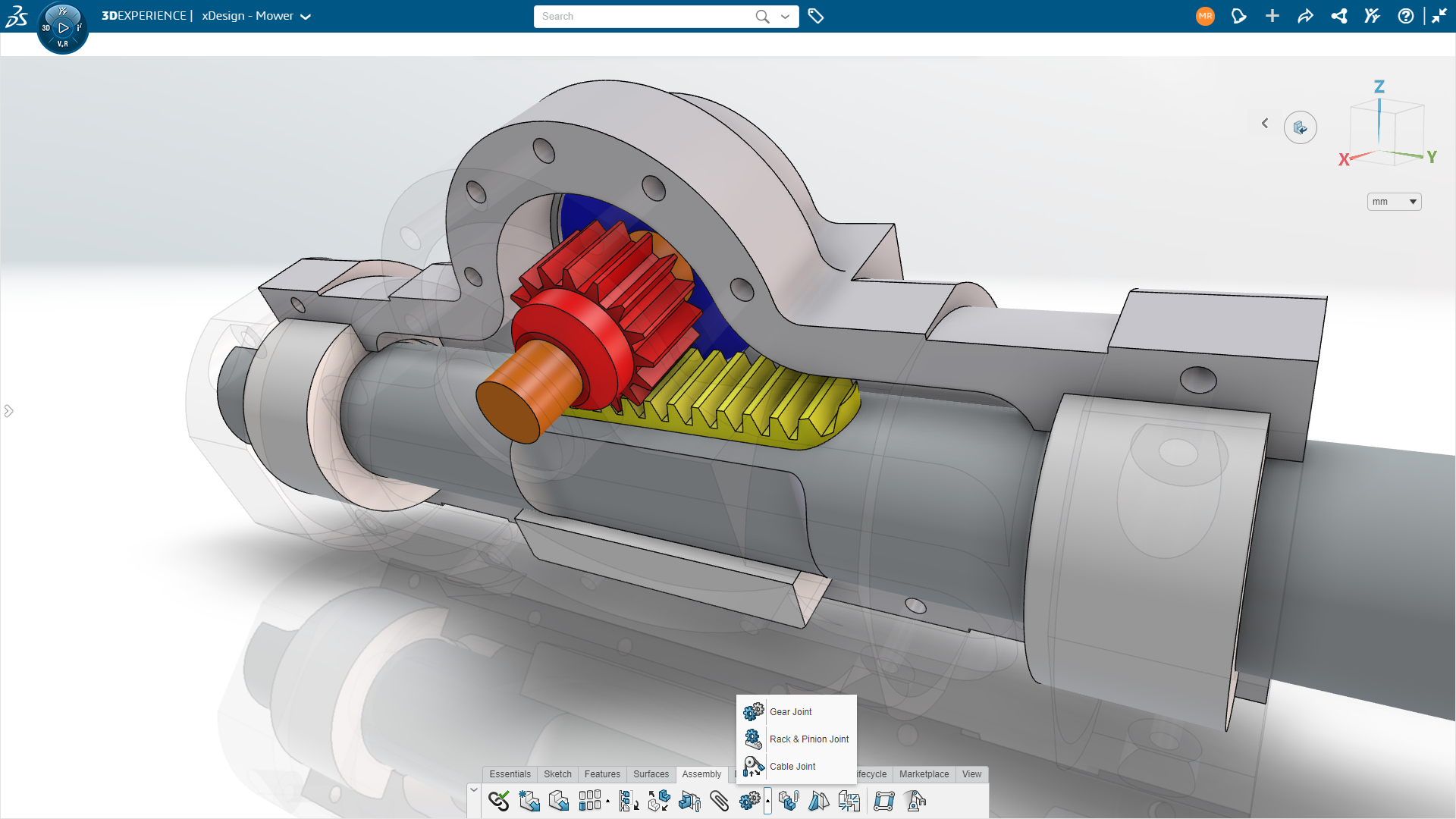The height and width of the screenshot is (819, 1456).
Task: Click the Share arrow in the top bar
Action: click(x=1305, y=15)
